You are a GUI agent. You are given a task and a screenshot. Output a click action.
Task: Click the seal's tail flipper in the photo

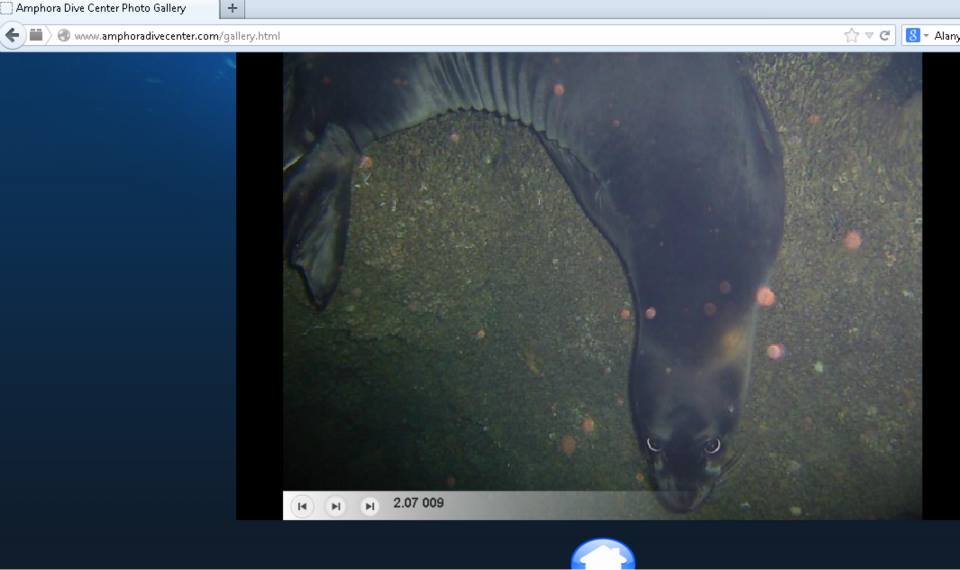click(320, 220)
